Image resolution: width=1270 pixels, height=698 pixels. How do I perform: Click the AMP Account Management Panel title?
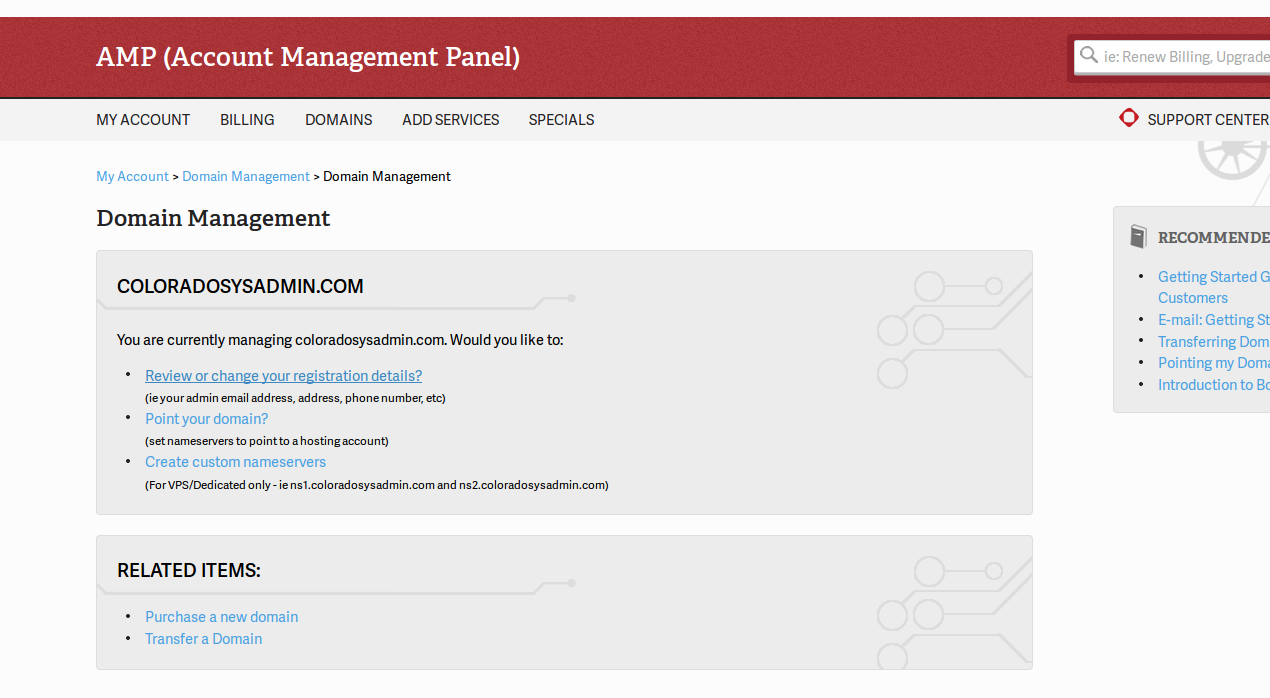[308, 57]
